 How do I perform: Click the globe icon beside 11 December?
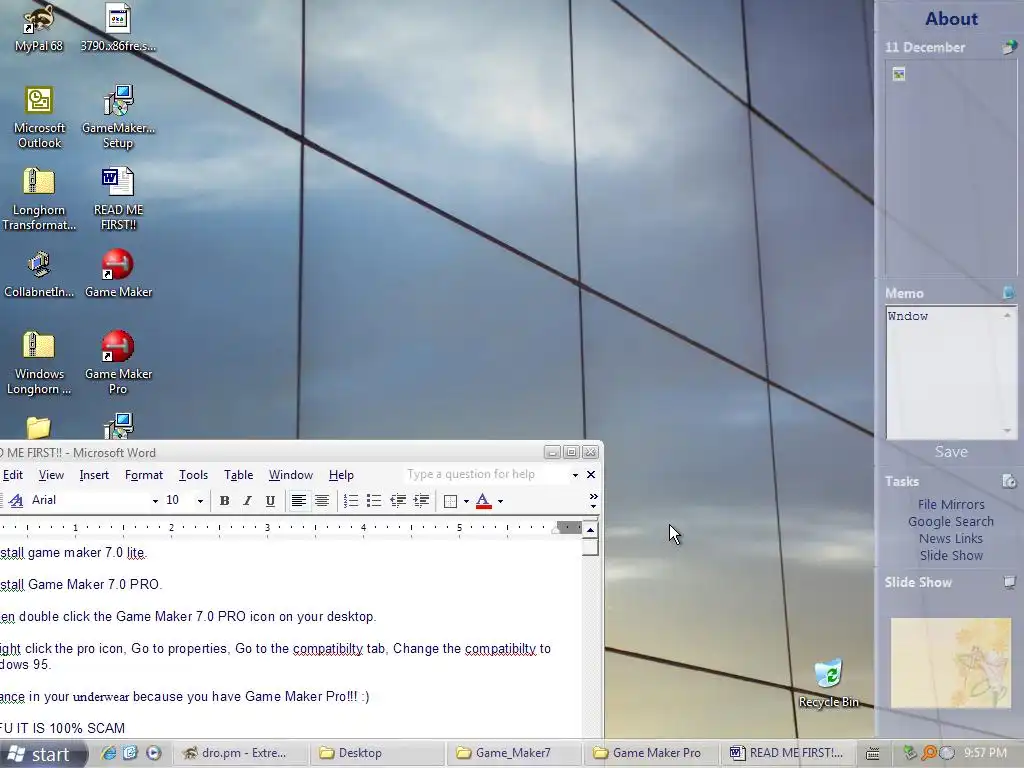(1010, 47)
